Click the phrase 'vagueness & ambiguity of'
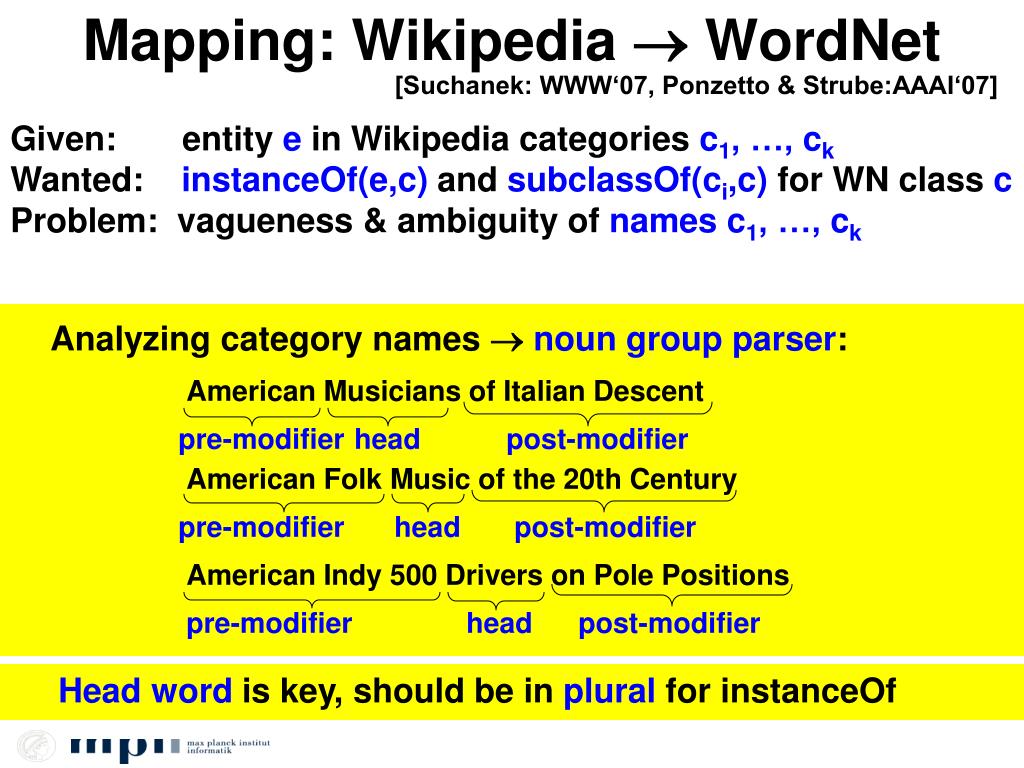The image size is (1024, 768). pyautogui.click(x=389, y=221)
